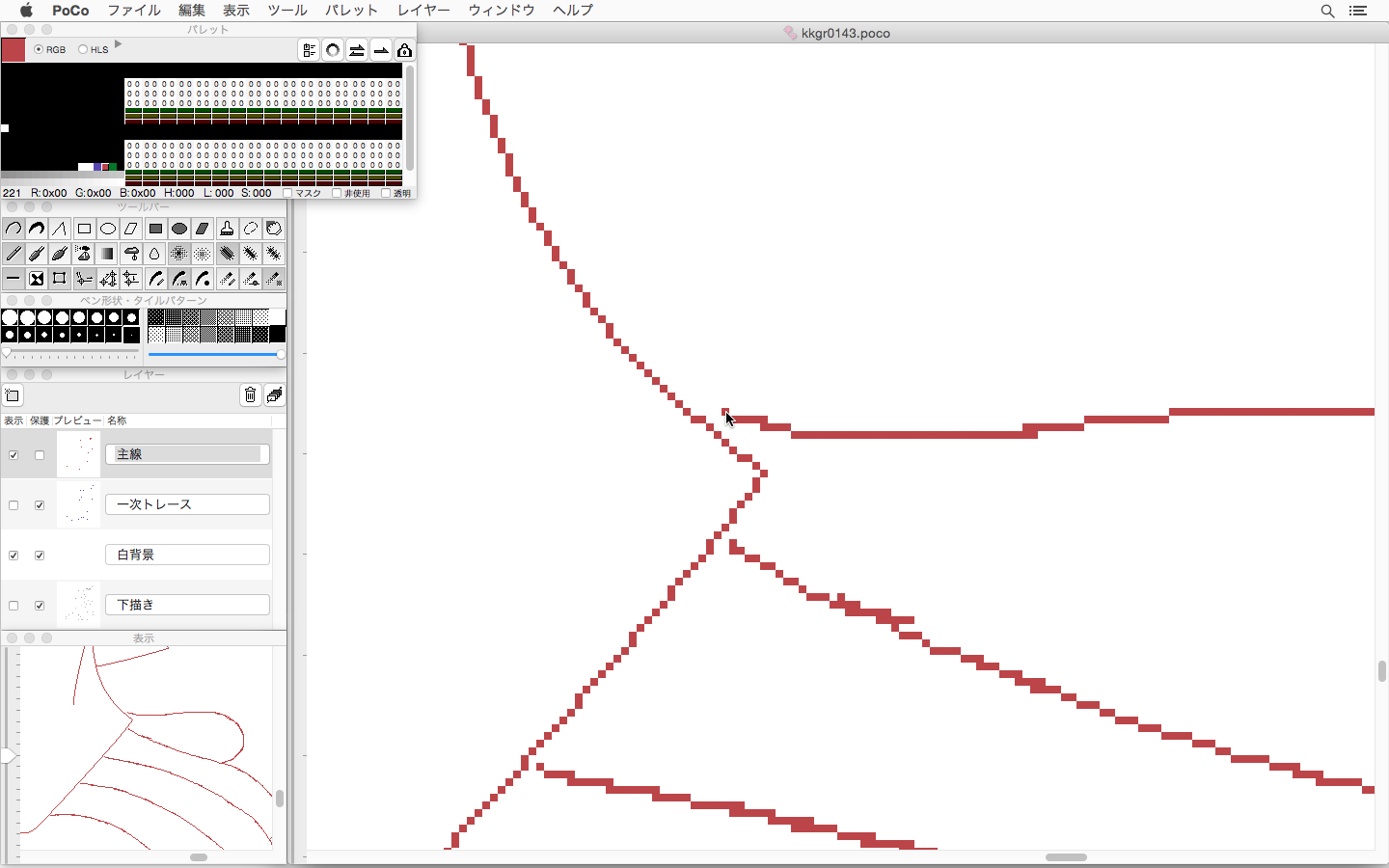Select the dashed lasso selection tool
Screen dimensions: 1389x868
pos(251,230)
